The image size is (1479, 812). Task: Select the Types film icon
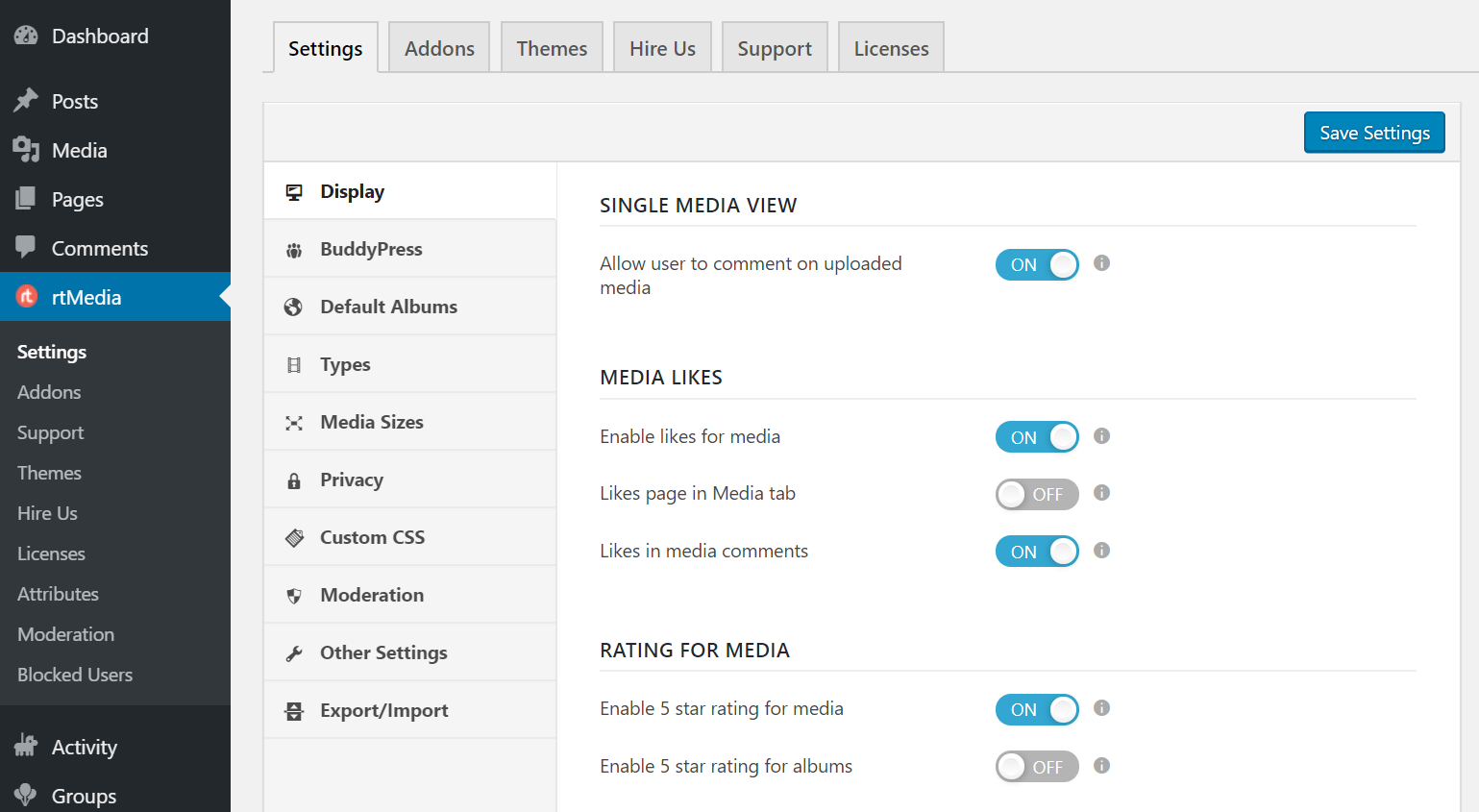[x=293, y=364]
